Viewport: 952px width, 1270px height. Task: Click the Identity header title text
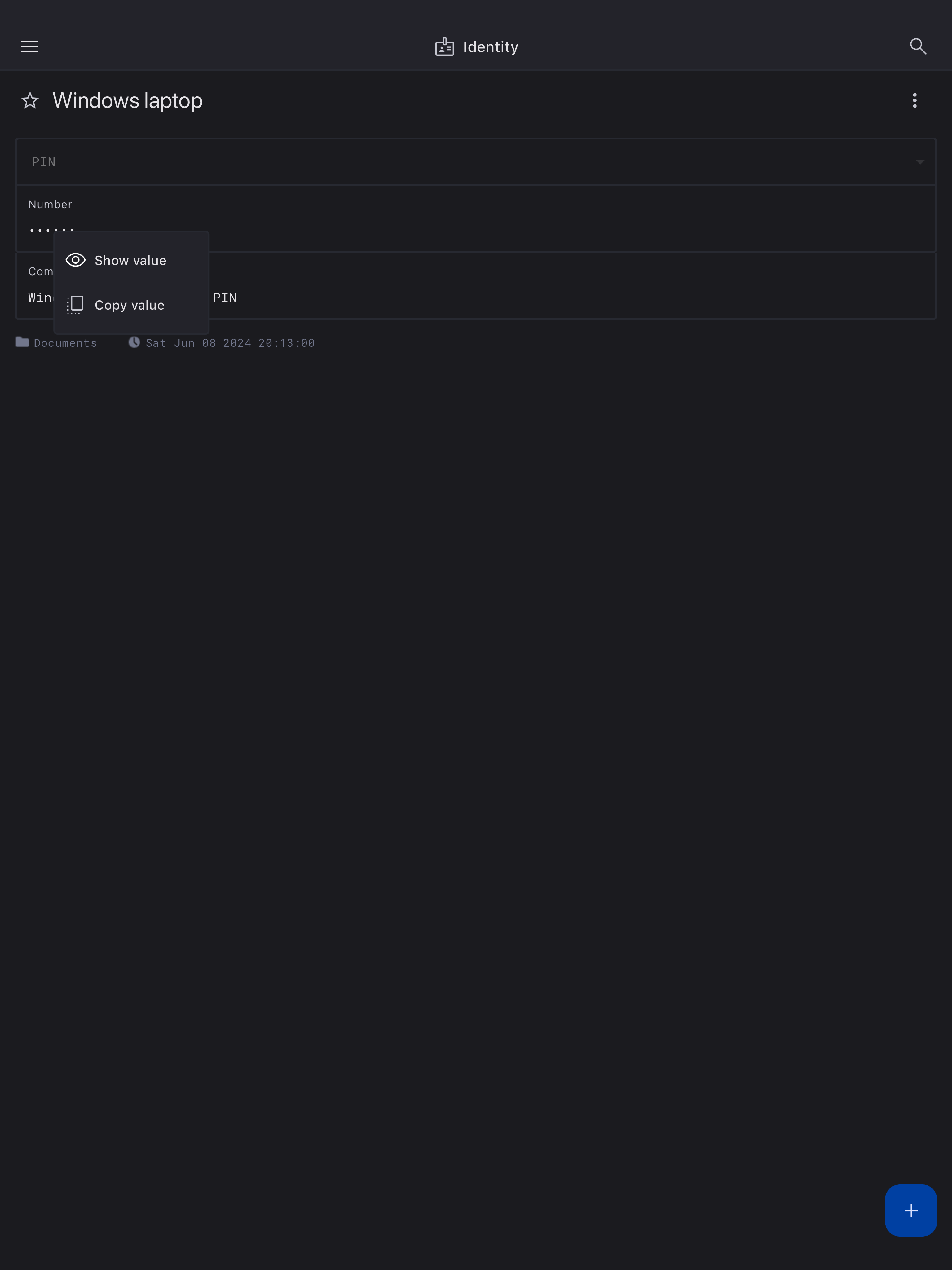[x=490, y=47]
